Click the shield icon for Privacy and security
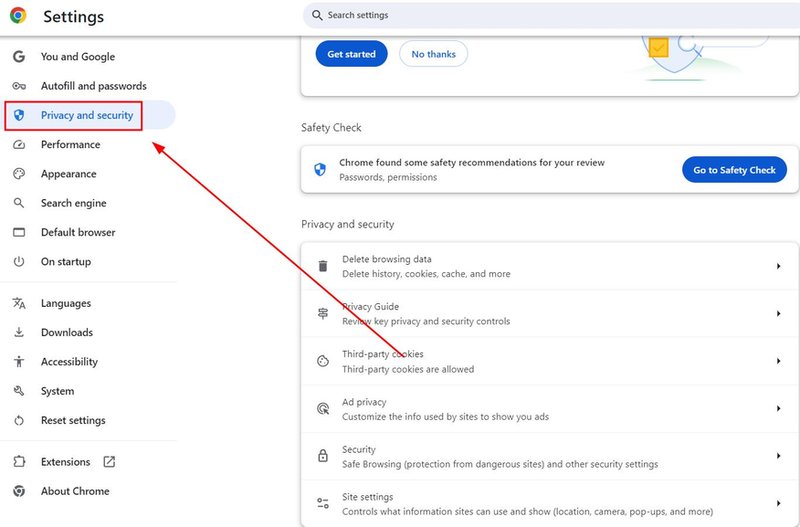800x527 pixels. coord(19,115)
